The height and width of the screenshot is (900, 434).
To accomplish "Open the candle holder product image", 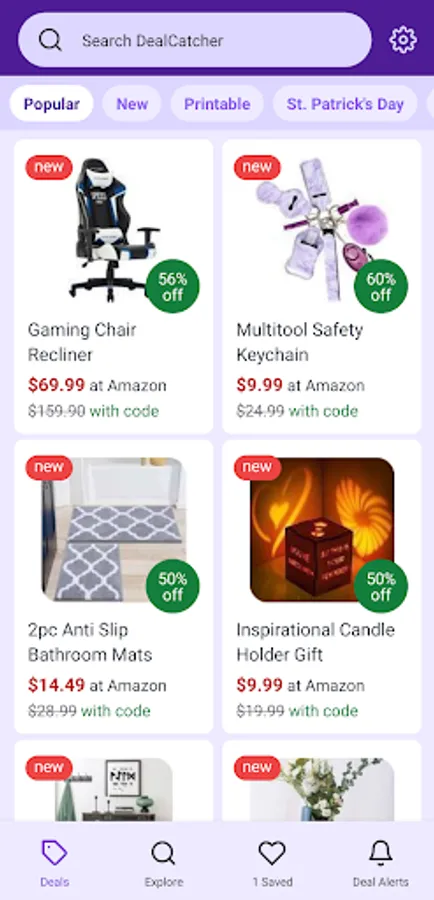I will coord(322,529).
